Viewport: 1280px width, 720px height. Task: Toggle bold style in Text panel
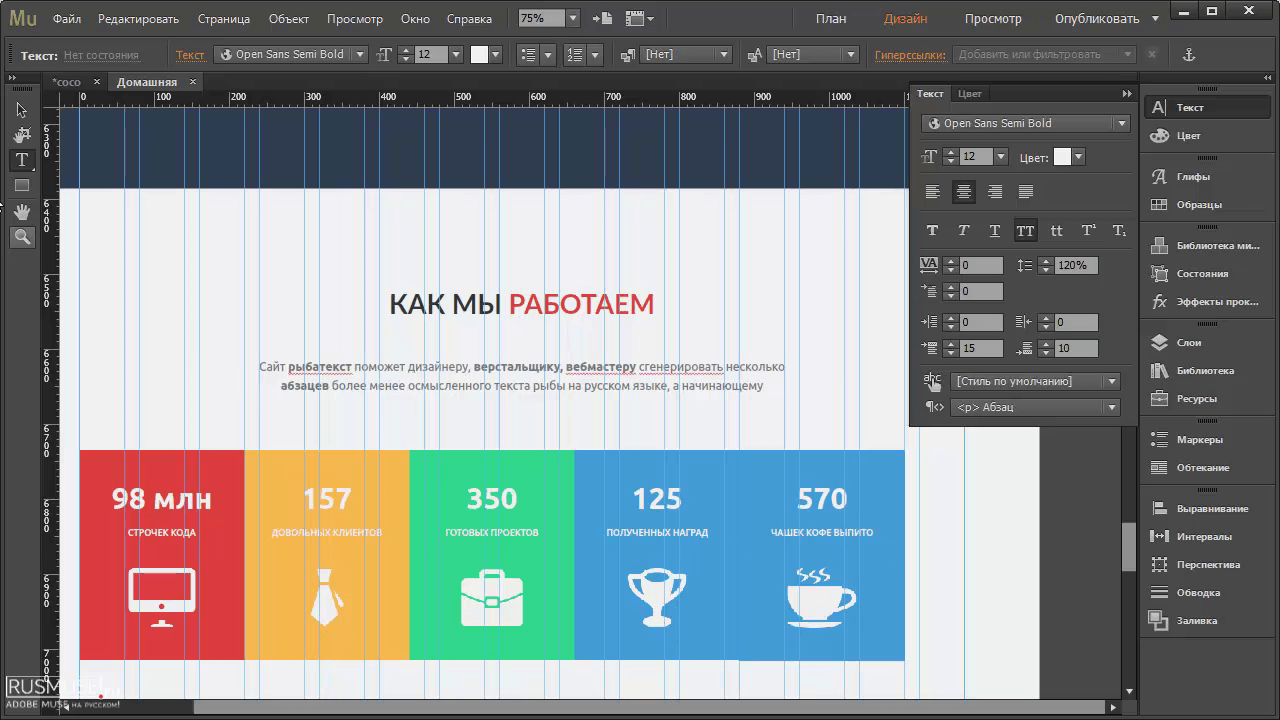(x=932, y=231)
